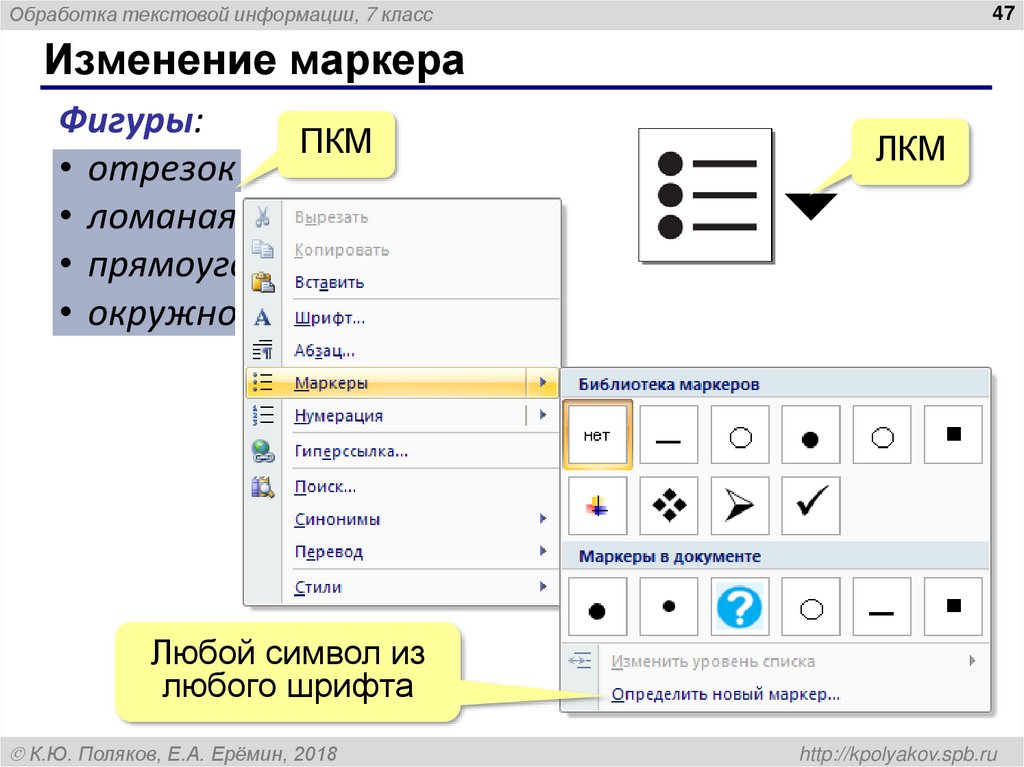Select the large filled dot in document markers

[x=598, y=606]
